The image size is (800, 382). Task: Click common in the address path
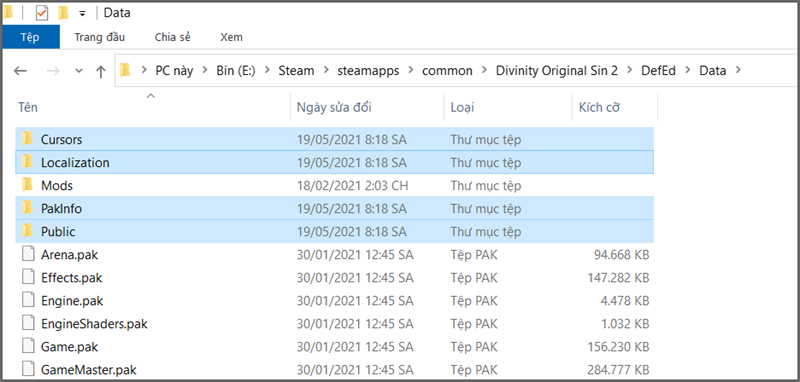(447, 70)
